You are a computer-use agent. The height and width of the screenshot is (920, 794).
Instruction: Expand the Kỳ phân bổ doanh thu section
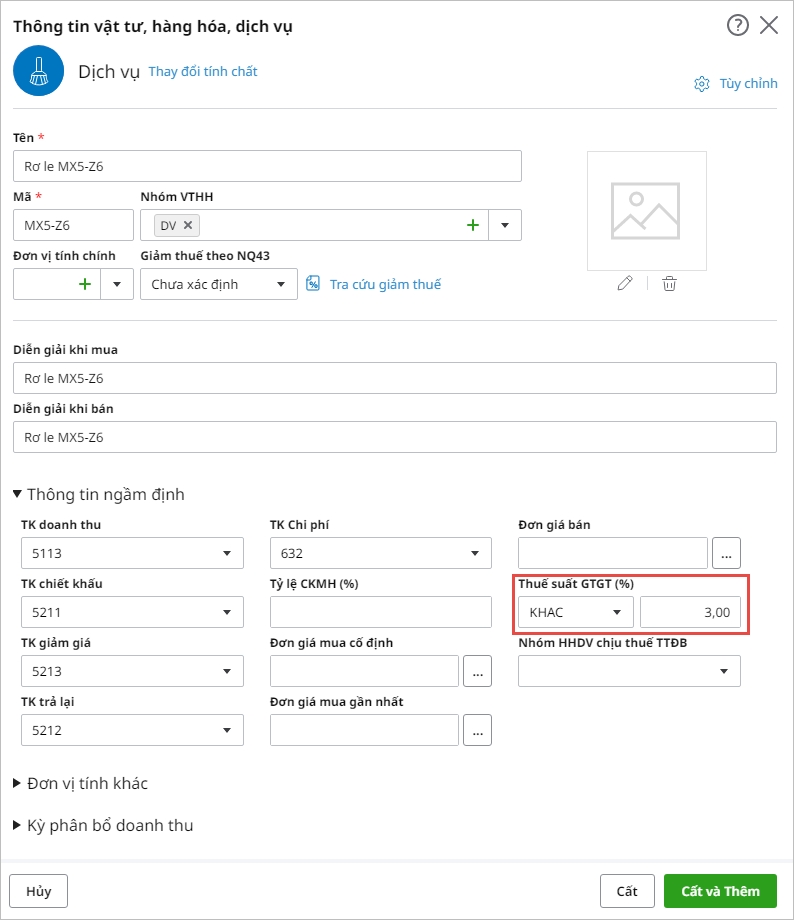tap(18, 826)
